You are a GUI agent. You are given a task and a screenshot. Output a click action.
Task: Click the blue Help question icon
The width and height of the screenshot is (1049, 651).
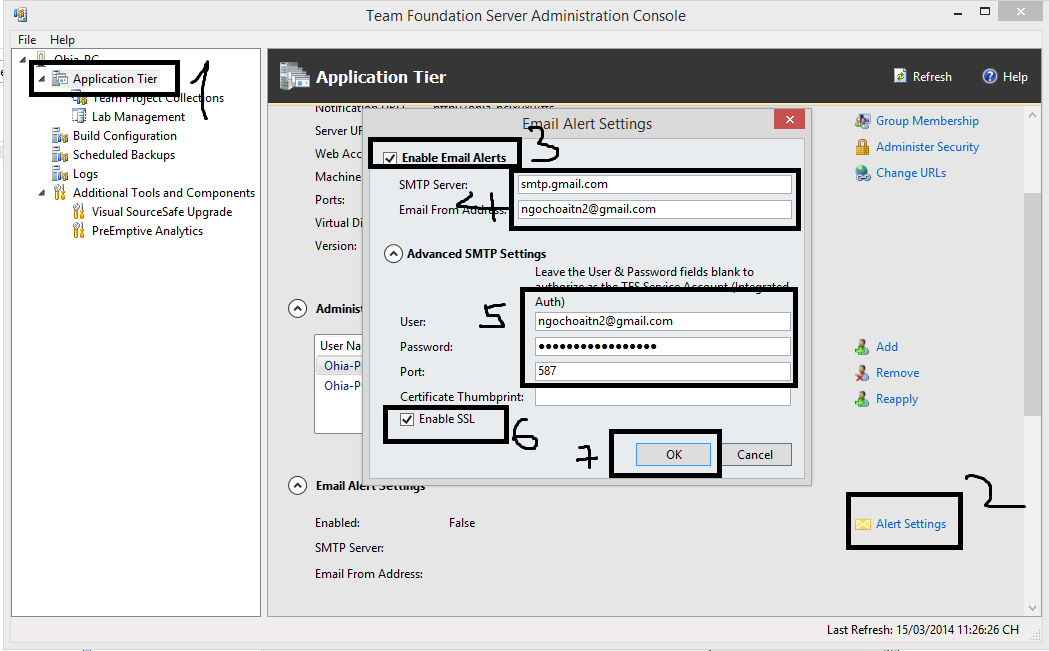989,76
